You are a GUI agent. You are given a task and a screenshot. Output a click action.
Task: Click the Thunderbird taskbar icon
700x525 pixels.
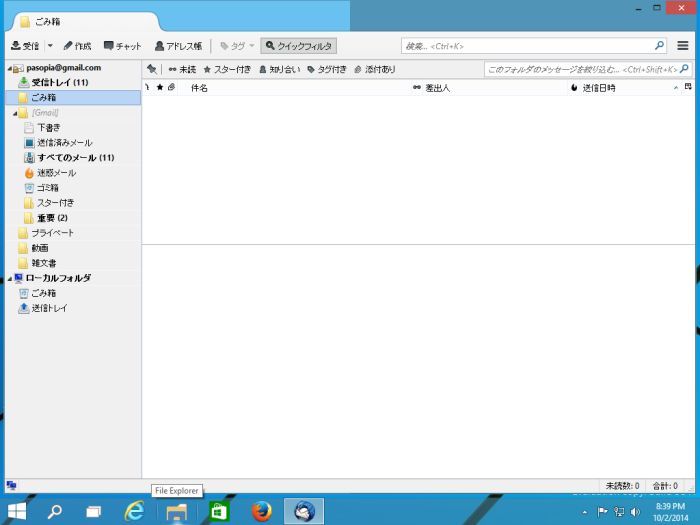[304, 511]
